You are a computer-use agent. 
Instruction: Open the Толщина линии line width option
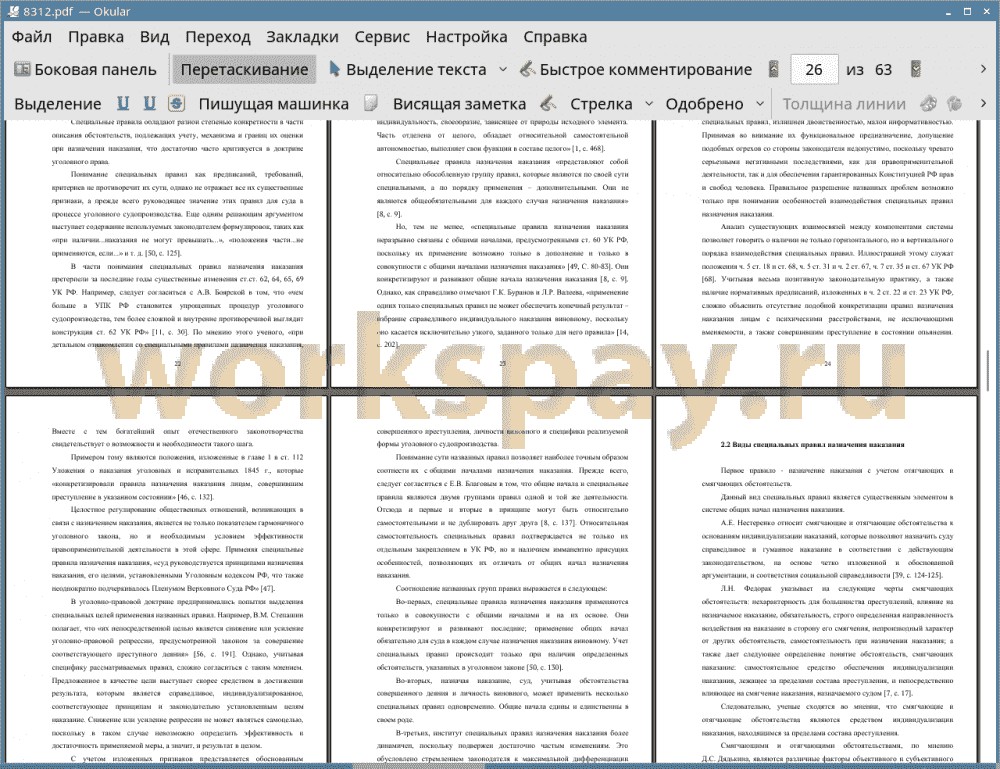point(844,104)
